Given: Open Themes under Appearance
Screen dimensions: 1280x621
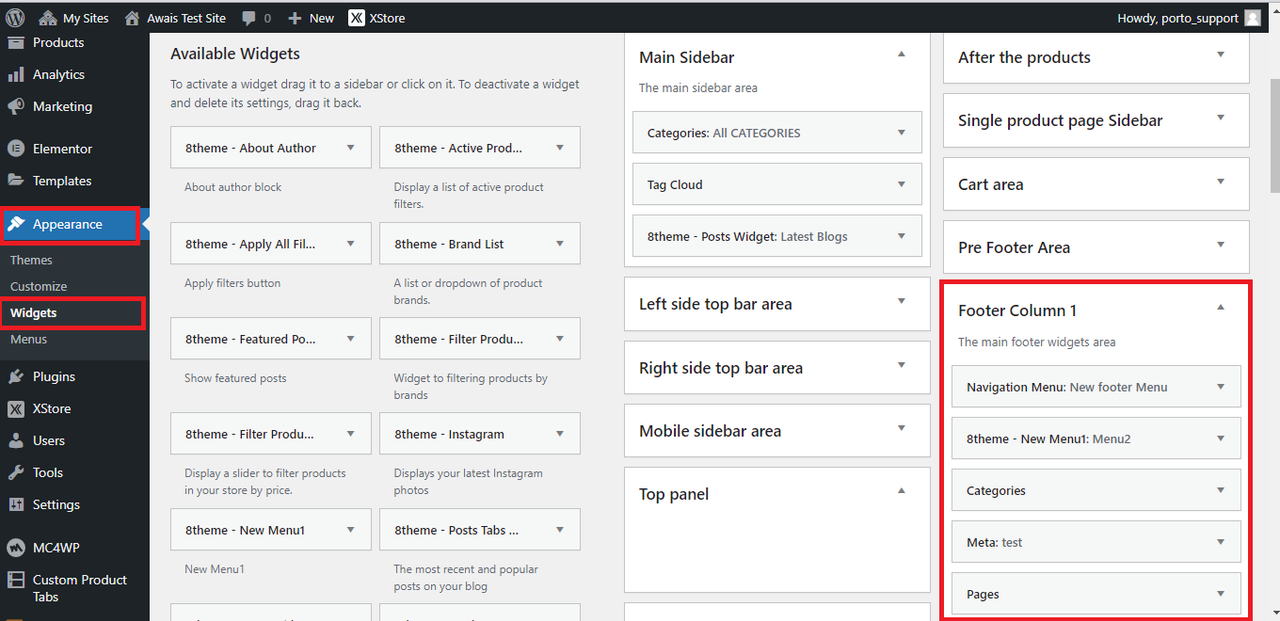Looking at the screenshot, I should click(x=31, y=260).
